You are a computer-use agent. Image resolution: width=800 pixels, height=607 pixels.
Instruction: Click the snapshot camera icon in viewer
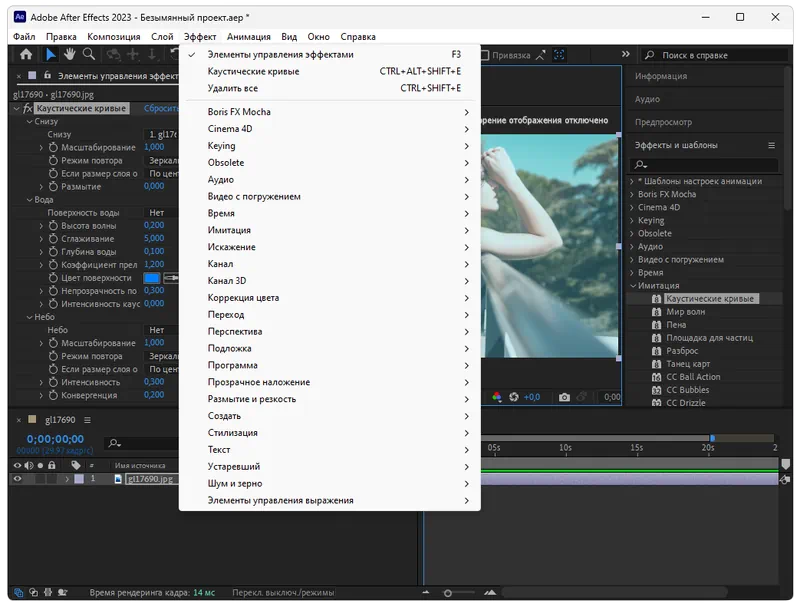pyautogui.click(x=564, y=397)
